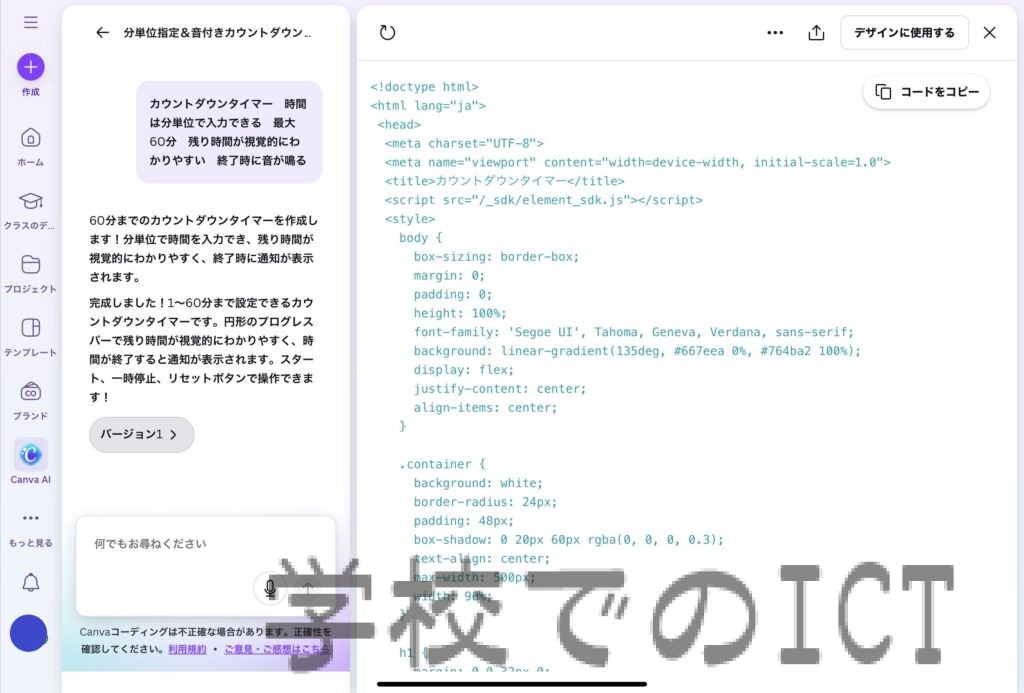Open the ブランド sidebar icon
This screenshot has height=693, width=1024.
click(x=31, y=392)
